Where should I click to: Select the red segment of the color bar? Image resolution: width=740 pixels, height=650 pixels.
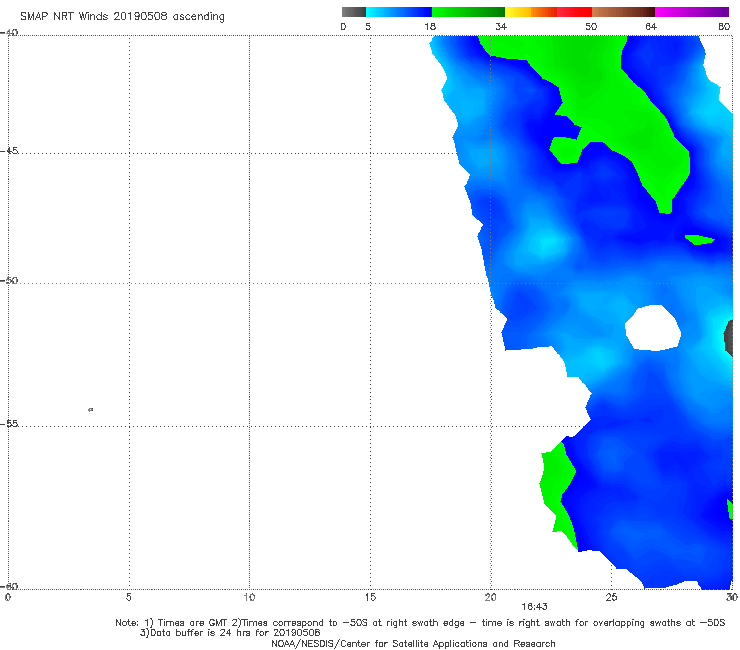coord(574,12)
